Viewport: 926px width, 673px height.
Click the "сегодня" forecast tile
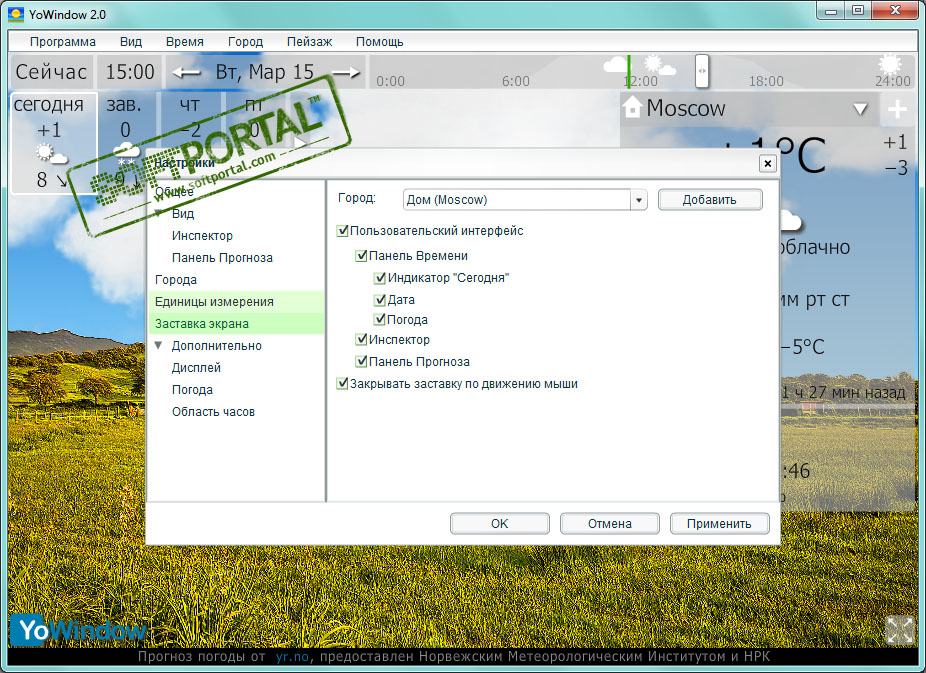[54, 143]
